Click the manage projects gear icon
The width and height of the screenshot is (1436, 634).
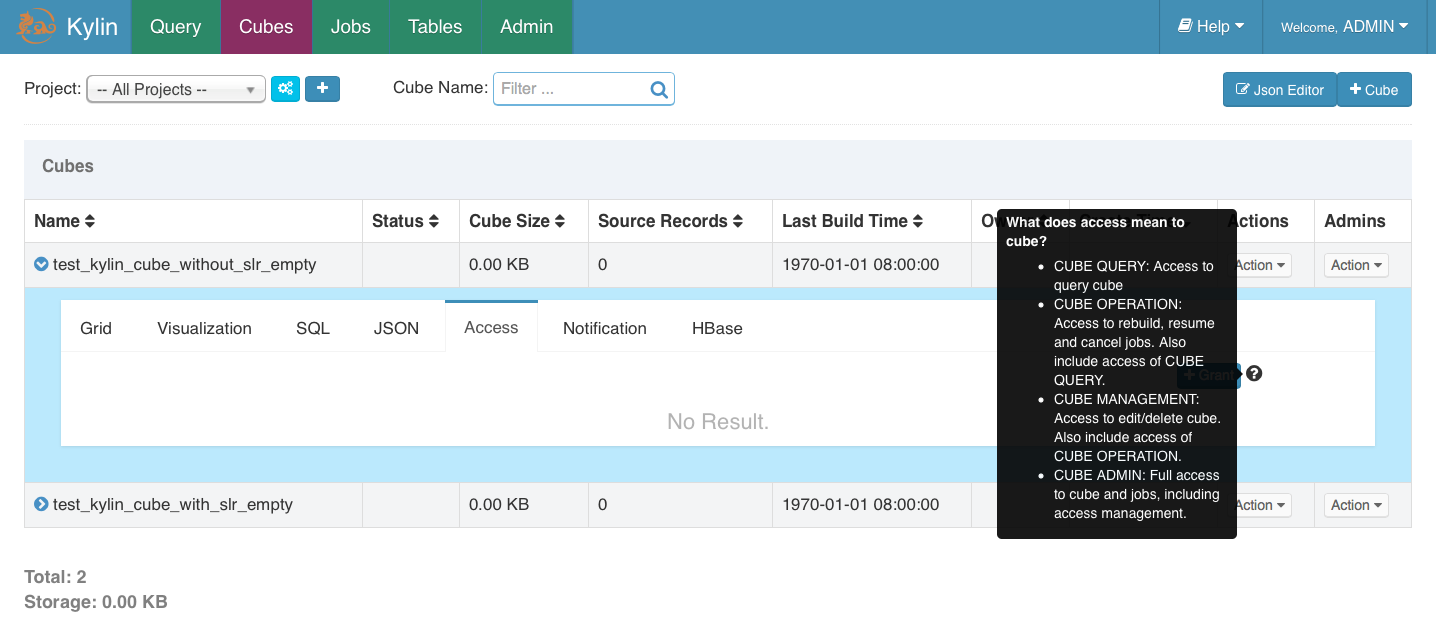285,89
